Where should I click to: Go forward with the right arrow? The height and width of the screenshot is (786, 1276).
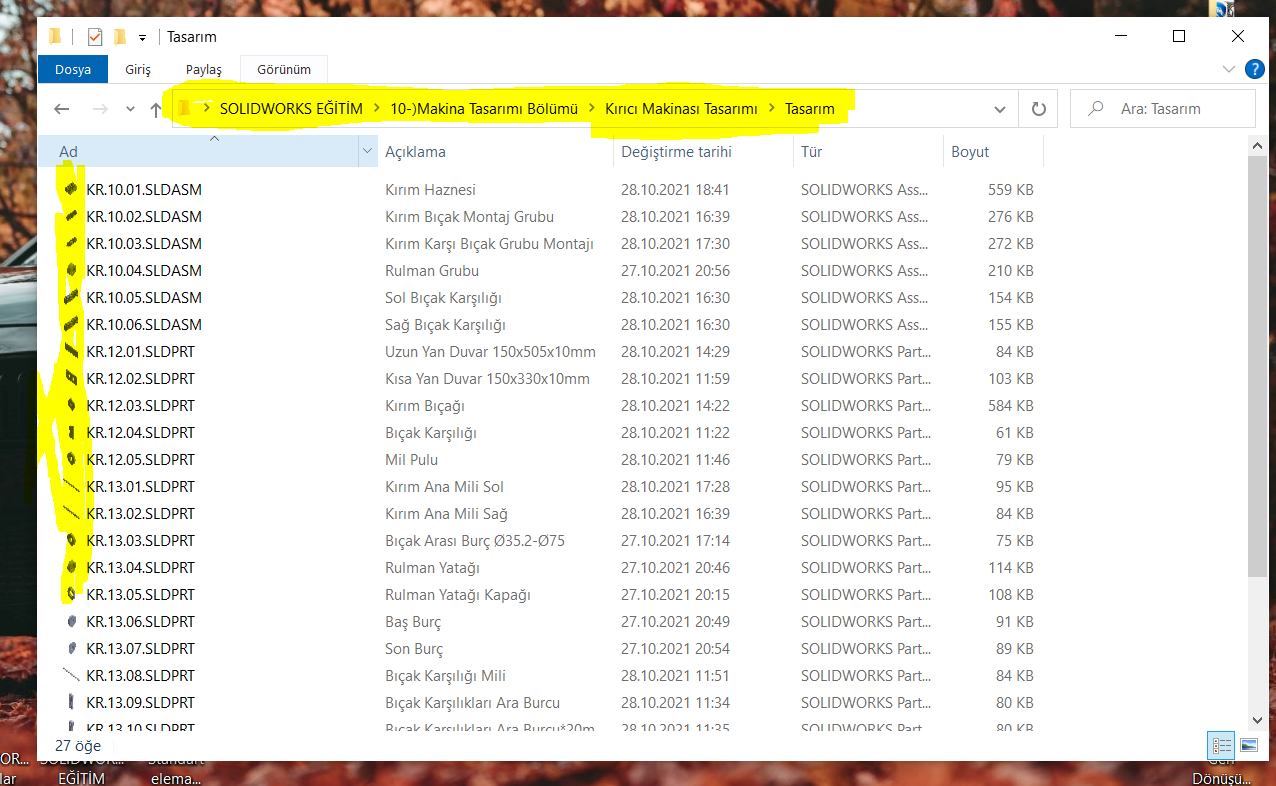click(x=99, y=109)
